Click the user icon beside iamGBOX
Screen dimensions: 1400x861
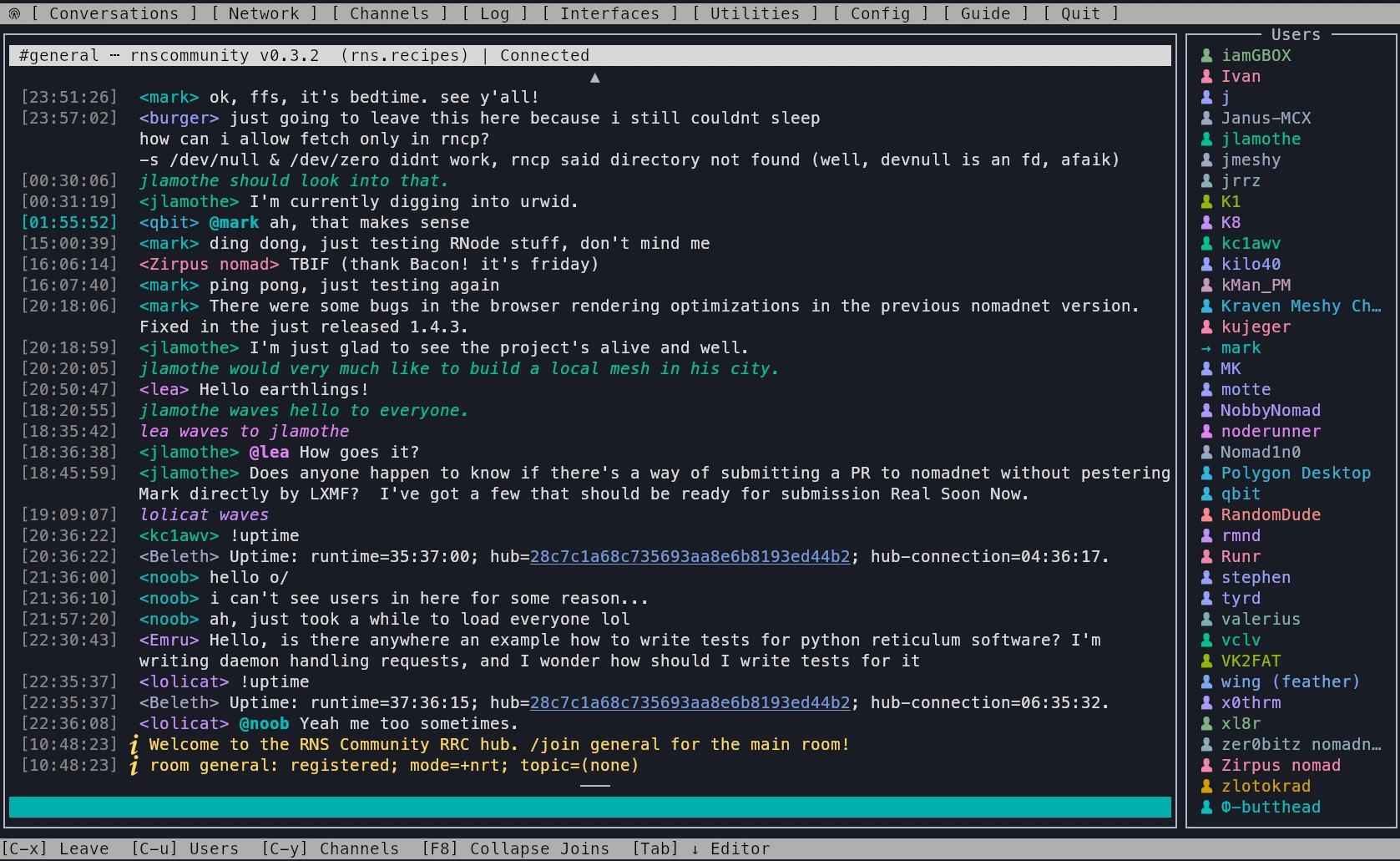(x=1206, y=55)
